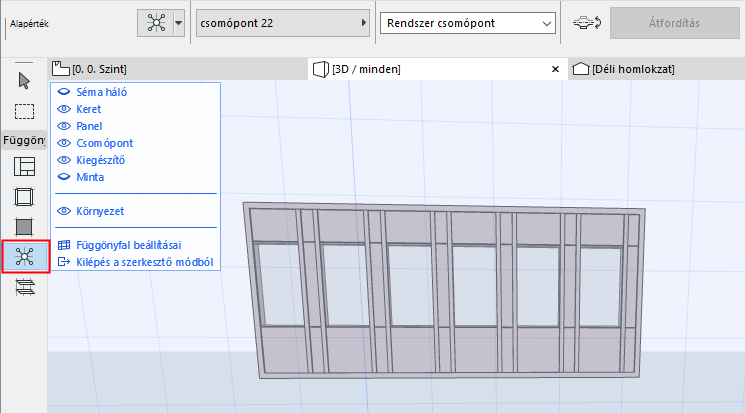This screenshot has height=413, width=745.
Task: Select the Panel tool
Action: pyautogui.click(x=24, y=227)
